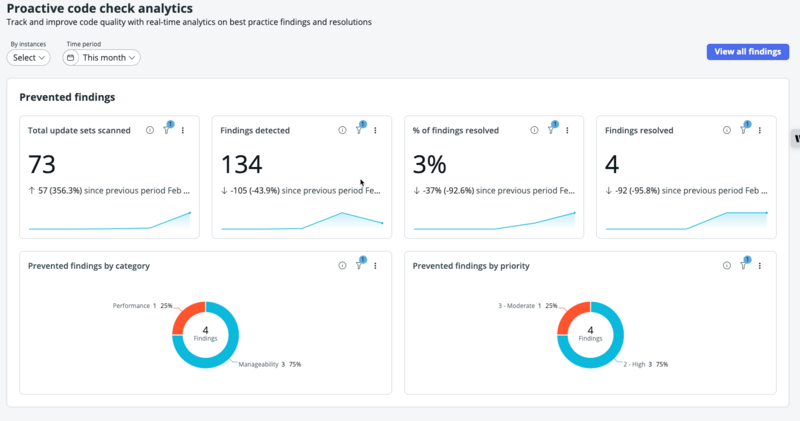The height and width of the screenshot is (421, 800).
Task: Click info icon on Prevented findings by priority
Action: [727, 265]
